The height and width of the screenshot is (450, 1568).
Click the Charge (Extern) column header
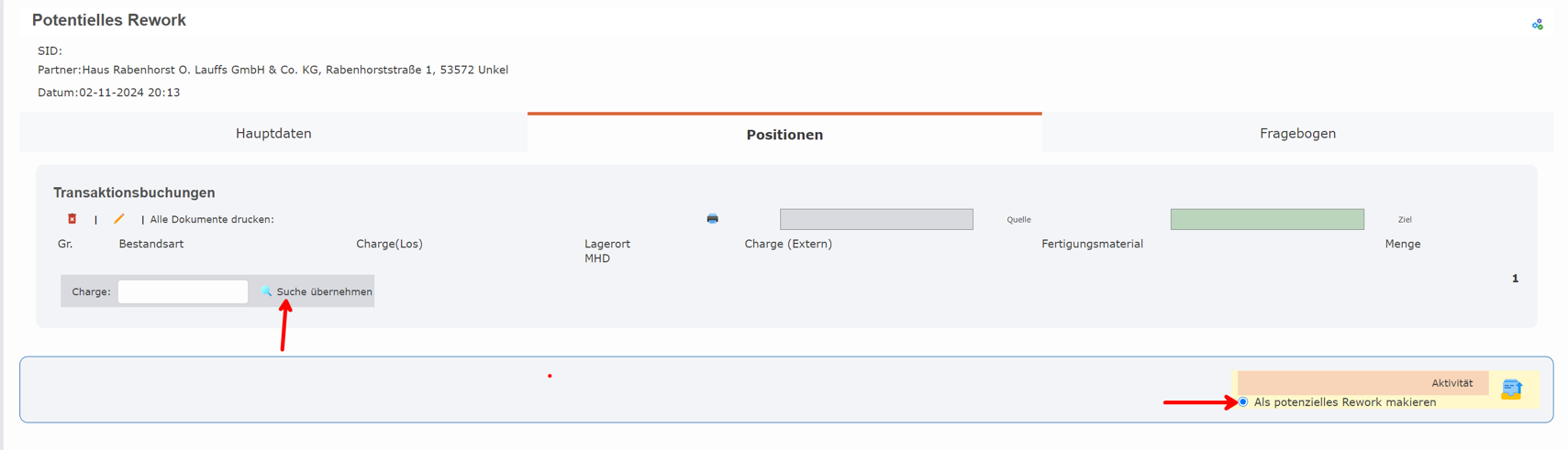click(x=788, y=244)
